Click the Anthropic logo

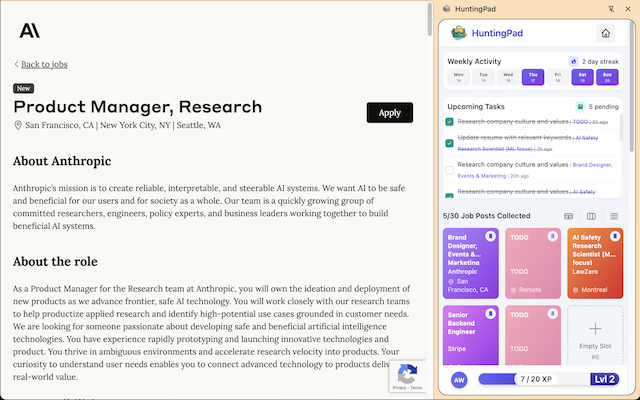tap(29, 30)
